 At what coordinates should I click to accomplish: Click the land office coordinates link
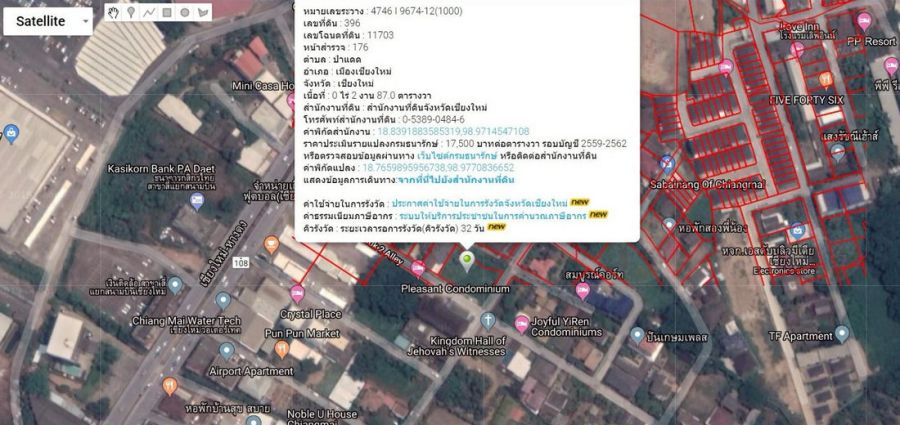pos(453,132)
